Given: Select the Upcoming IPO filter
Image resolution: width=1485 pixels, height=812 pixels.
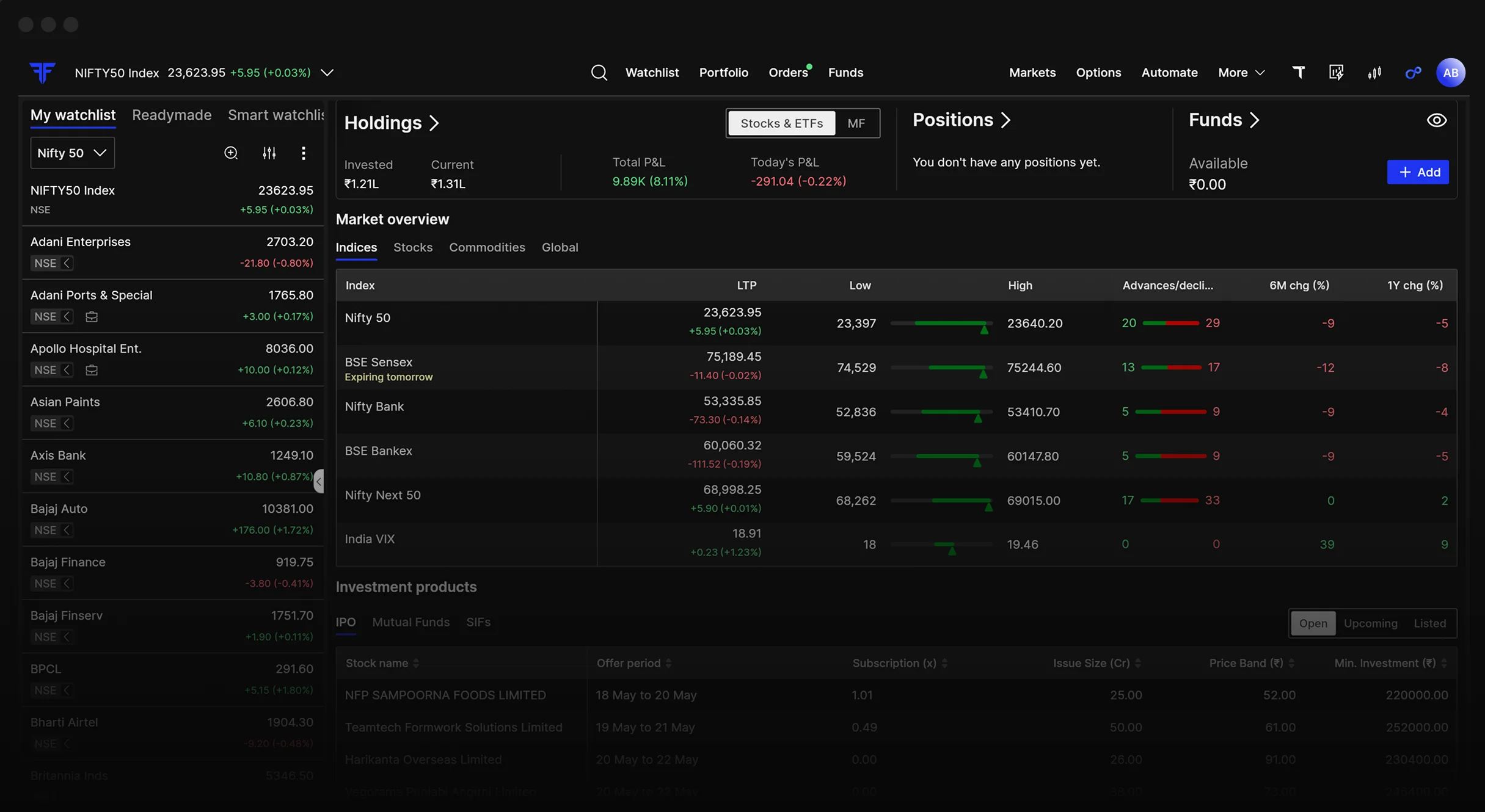Looking at the screenshot, I should pyautogui.click(x=1370, y=623).
